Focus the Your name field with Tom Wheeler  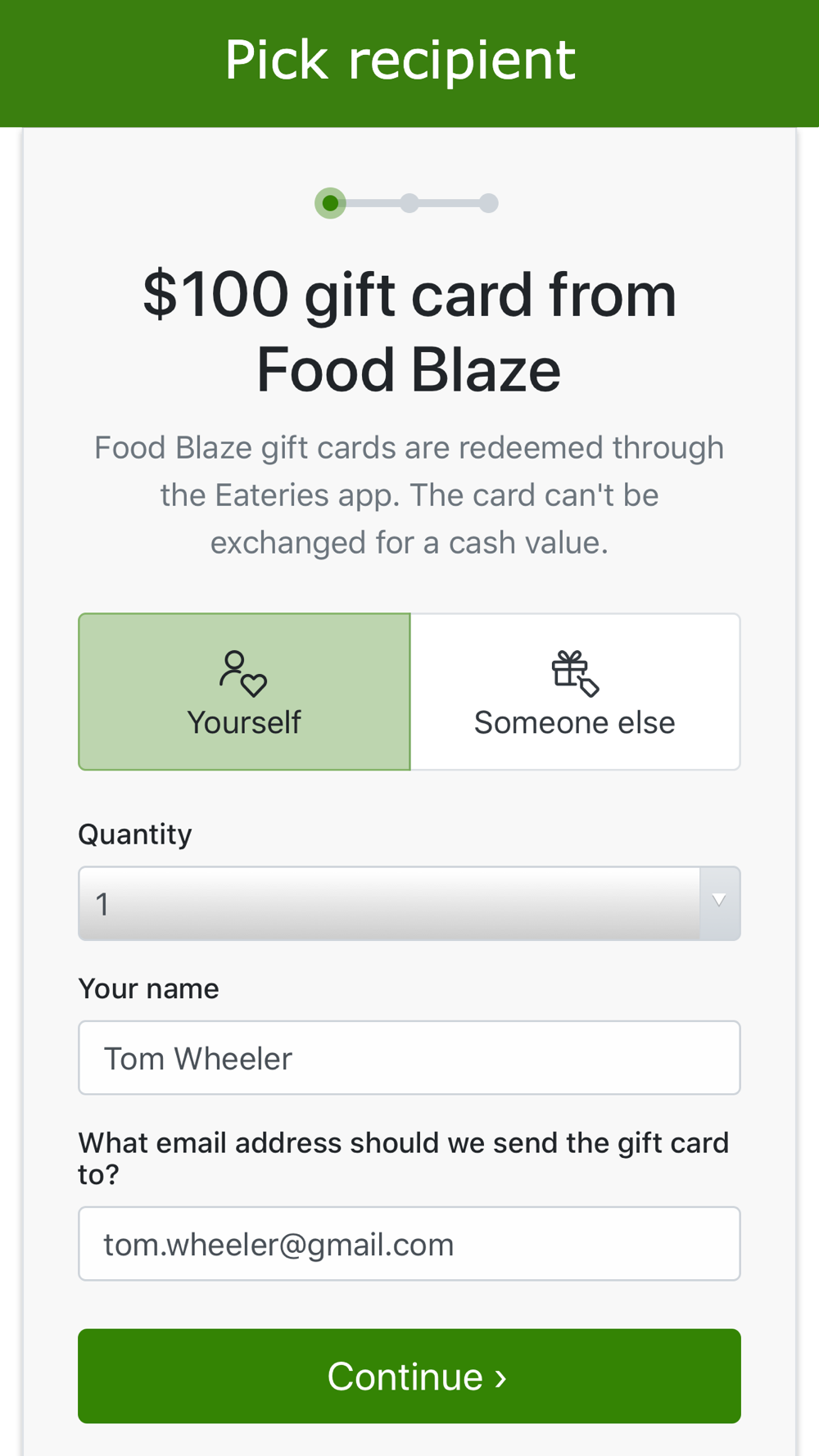pos(409,1057)
